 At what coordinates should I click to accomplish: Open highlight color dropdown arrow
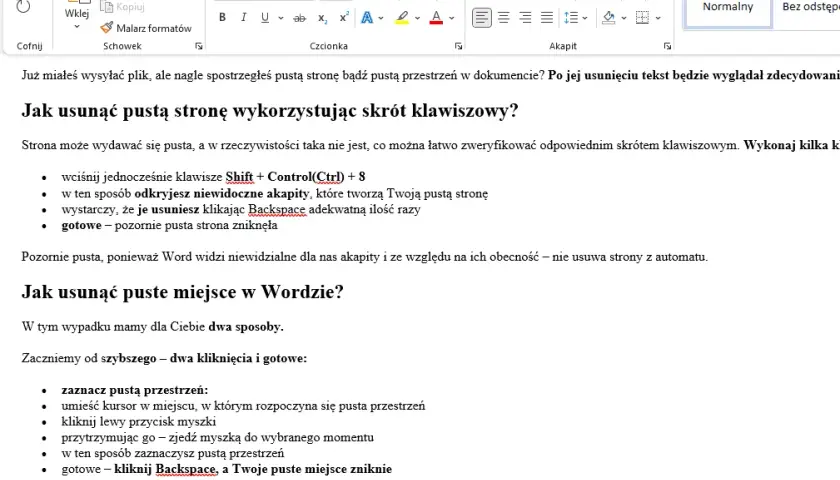point(417,18)
